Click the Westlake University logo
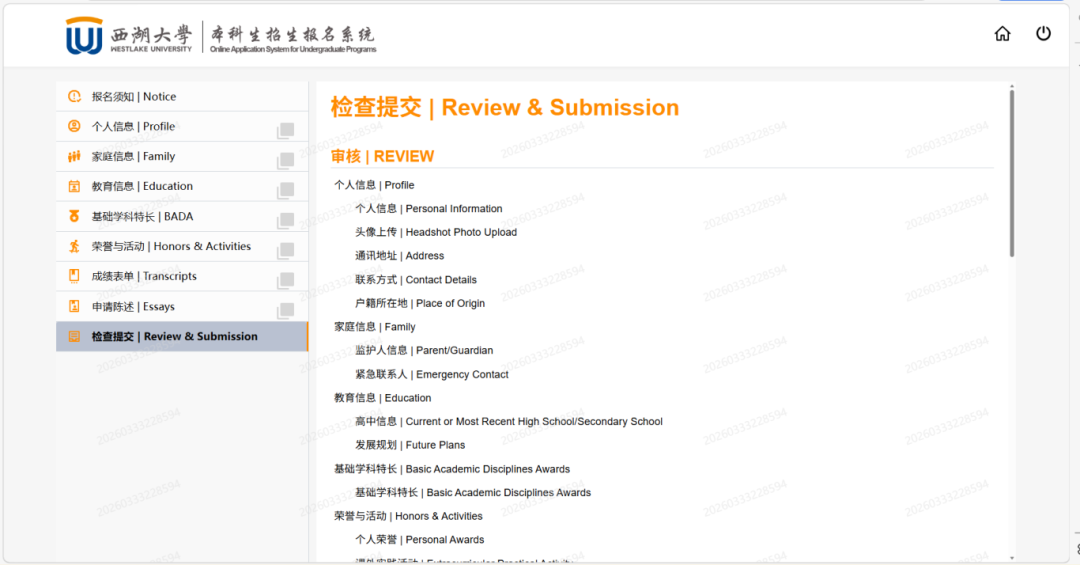The width and height of the screenshot is (1080, 565). point(85,37)
